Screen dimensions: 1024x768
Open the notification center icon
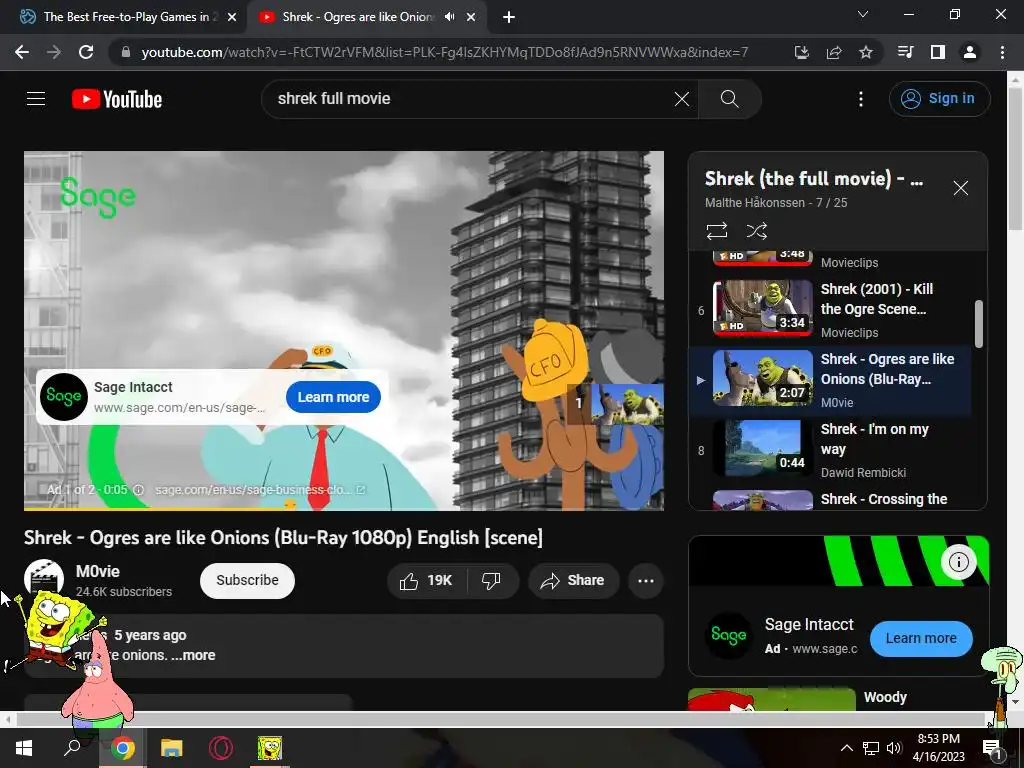[x=993, y=749]
